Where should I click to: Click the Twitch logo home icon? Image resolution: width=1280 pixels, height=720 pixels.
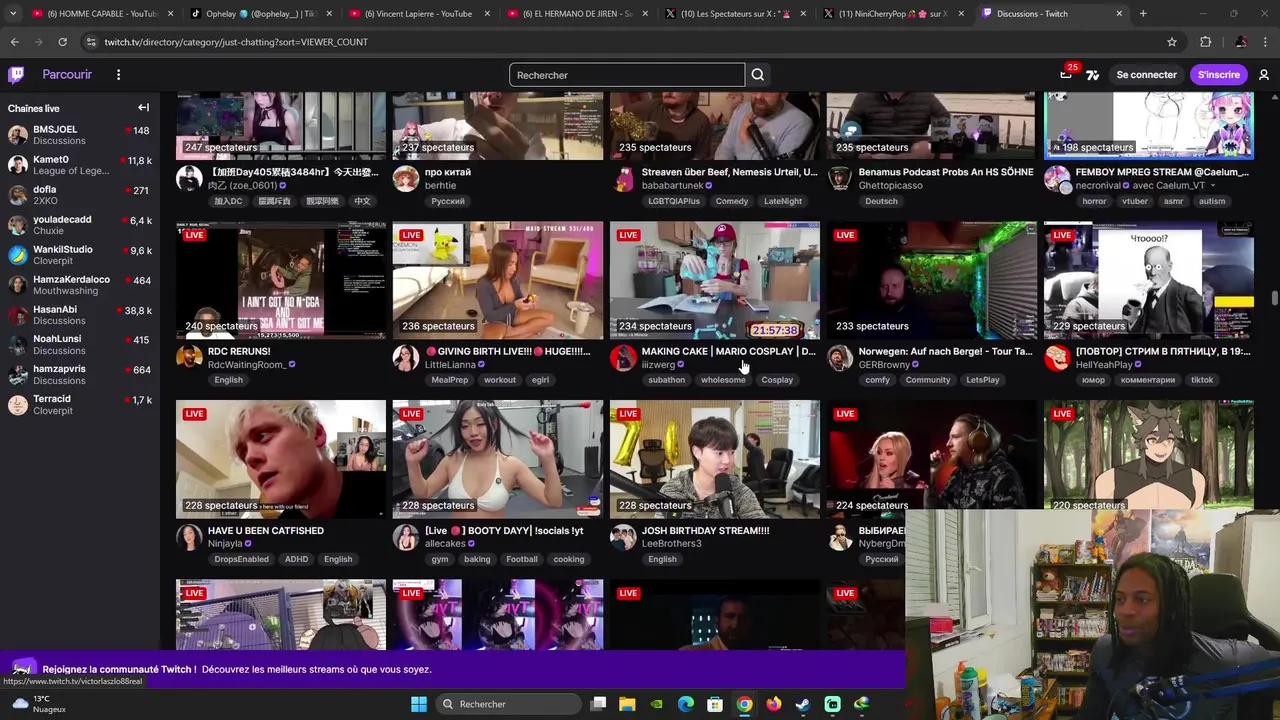tap(16, 75)
